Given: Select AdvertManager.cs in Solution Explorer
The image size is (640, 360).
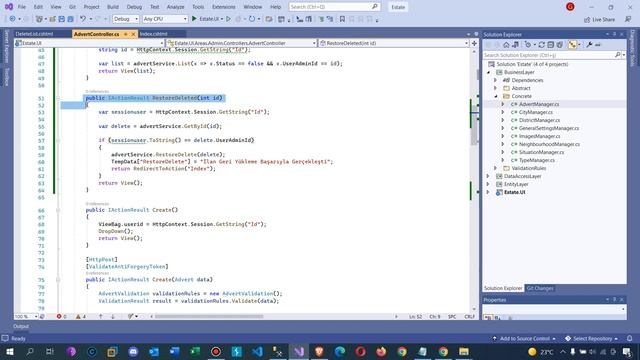Looking at the screenshot, I should coord(538,104).
